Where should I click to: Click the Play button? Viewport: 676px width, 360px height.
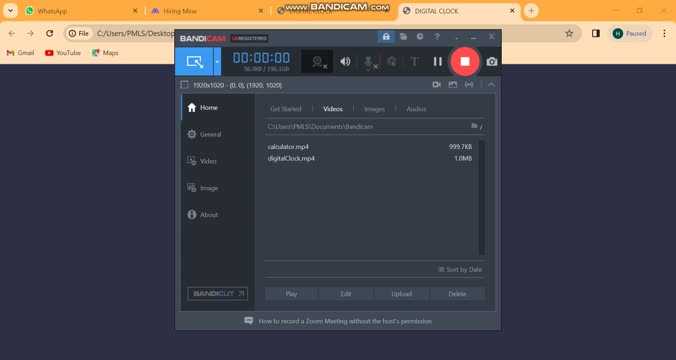click(x=291, y=294)
